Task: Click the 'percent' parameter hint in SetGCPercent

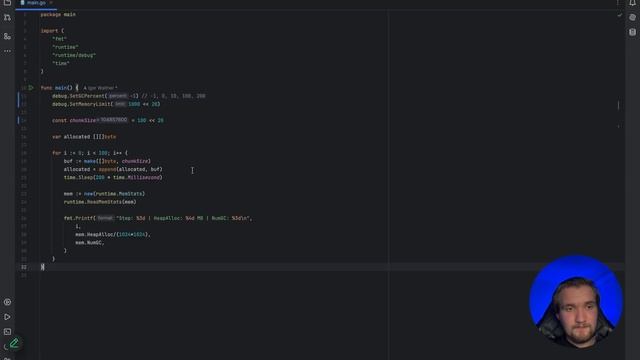Action: point(118,96)
